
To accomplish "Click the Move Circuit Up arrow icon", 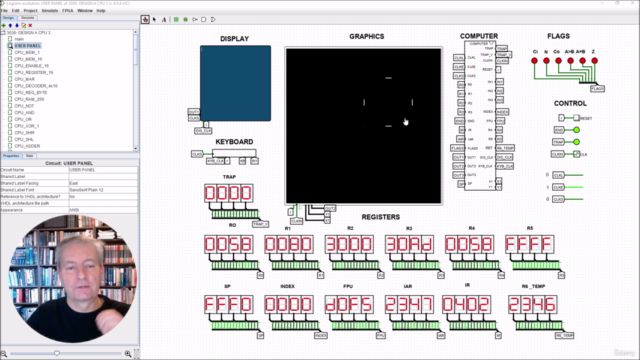I will click(x=10, y=25).
